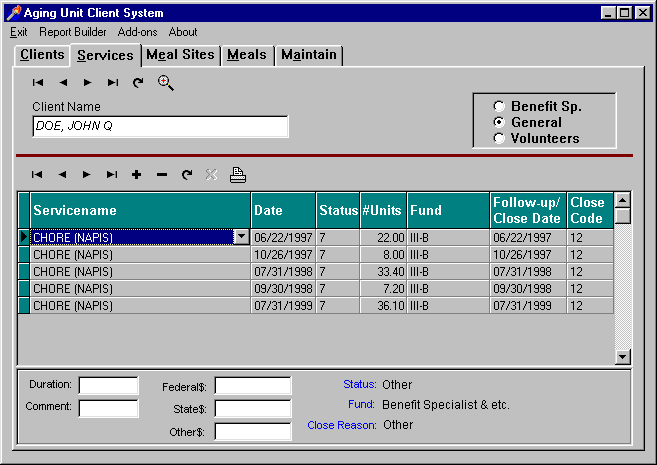Maximize the Aging Unit Client System window
The image size is (657, 465).
624,13
